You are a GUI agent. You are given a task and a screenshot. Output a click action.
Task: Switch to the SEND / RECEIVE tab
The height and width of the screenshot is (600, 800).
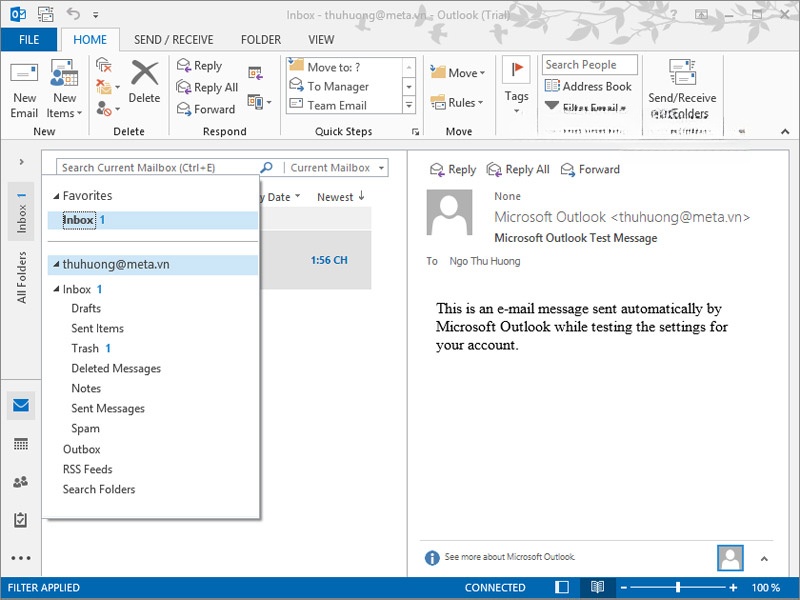[x=173, y=39]
